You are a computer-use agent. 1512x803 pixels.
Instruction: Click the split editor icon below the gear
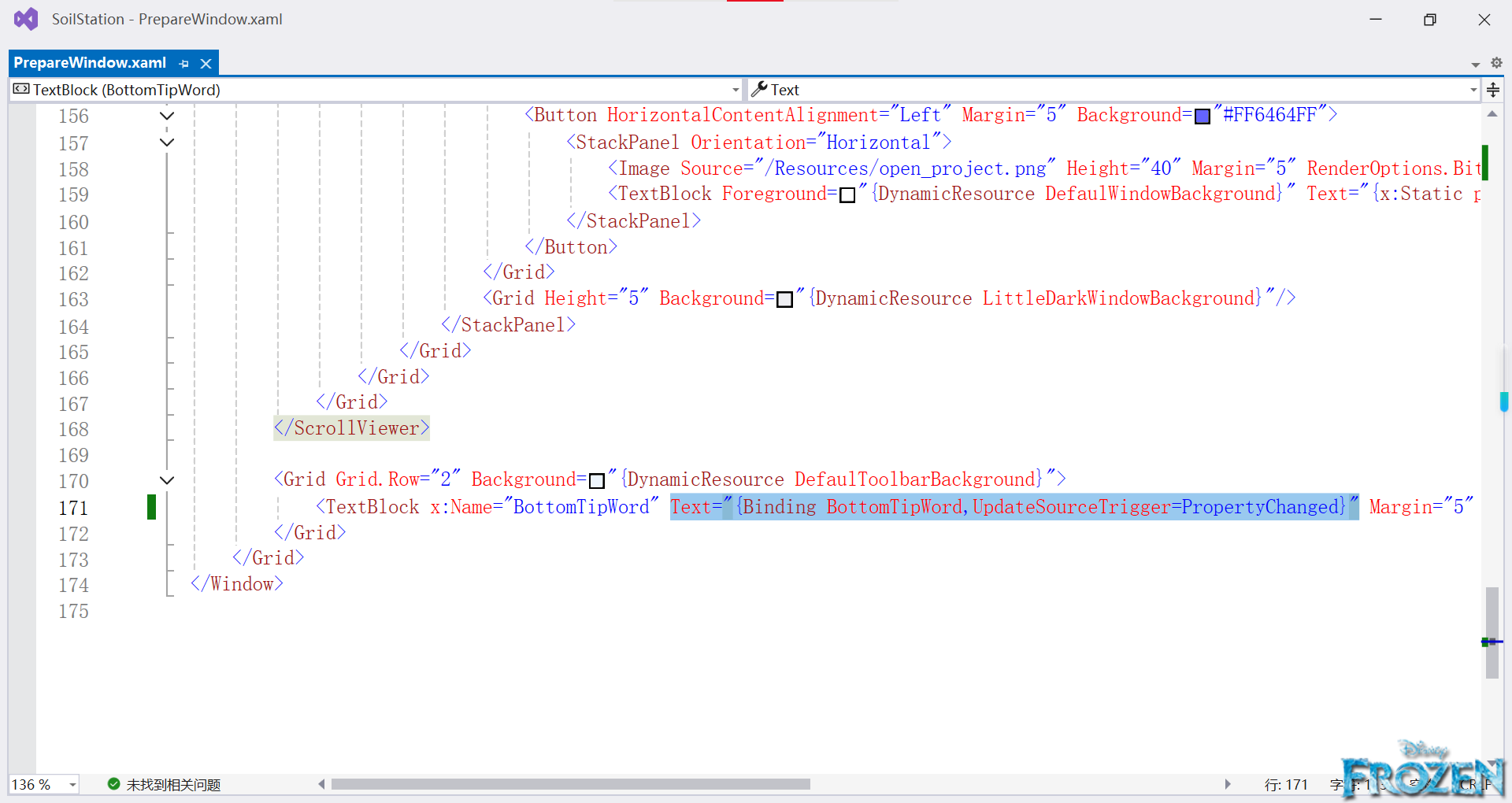(x=1493, y=90)
